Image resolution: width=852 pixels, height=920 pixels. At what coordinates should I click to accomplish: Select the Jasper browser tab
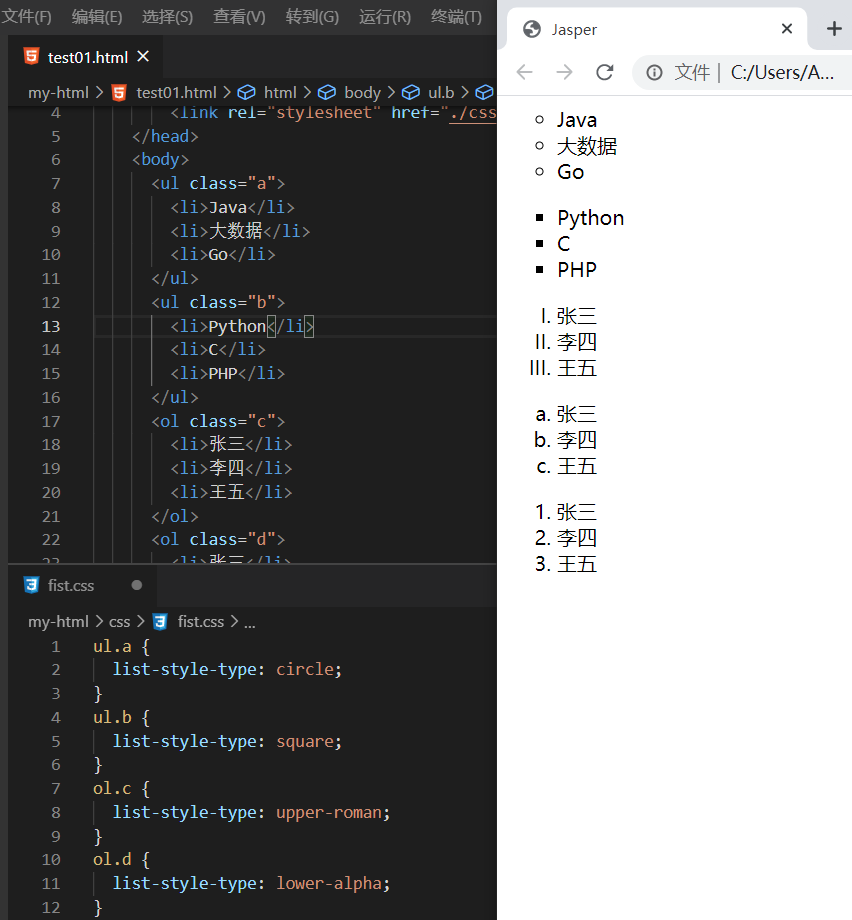click(x=656, y=29)
